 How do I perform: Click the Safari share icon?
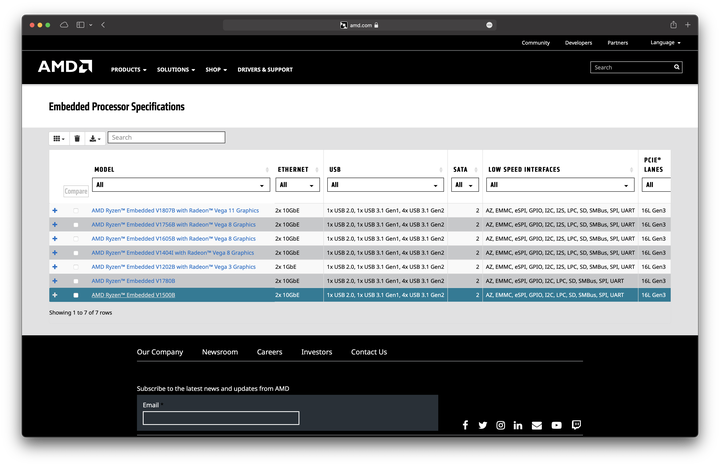click(x=673, y=25)
